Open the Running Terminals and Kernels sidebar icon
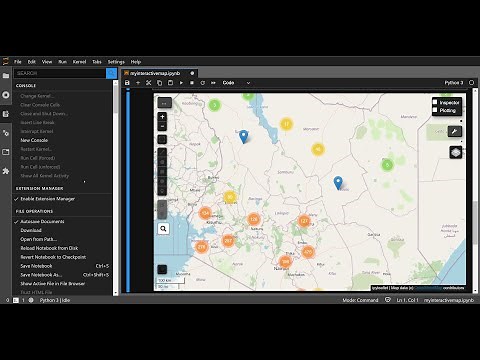This screenshot has width=480, height=360. (x=6, y=95)
